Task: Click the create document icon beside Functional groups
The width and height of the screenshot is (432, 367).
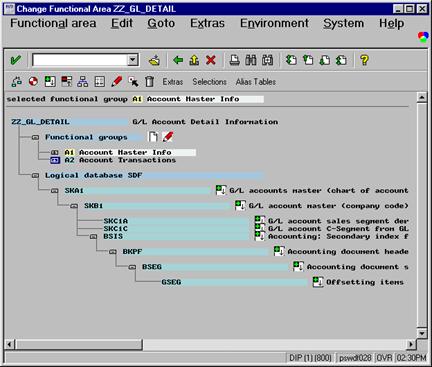Action: point(153,136)
